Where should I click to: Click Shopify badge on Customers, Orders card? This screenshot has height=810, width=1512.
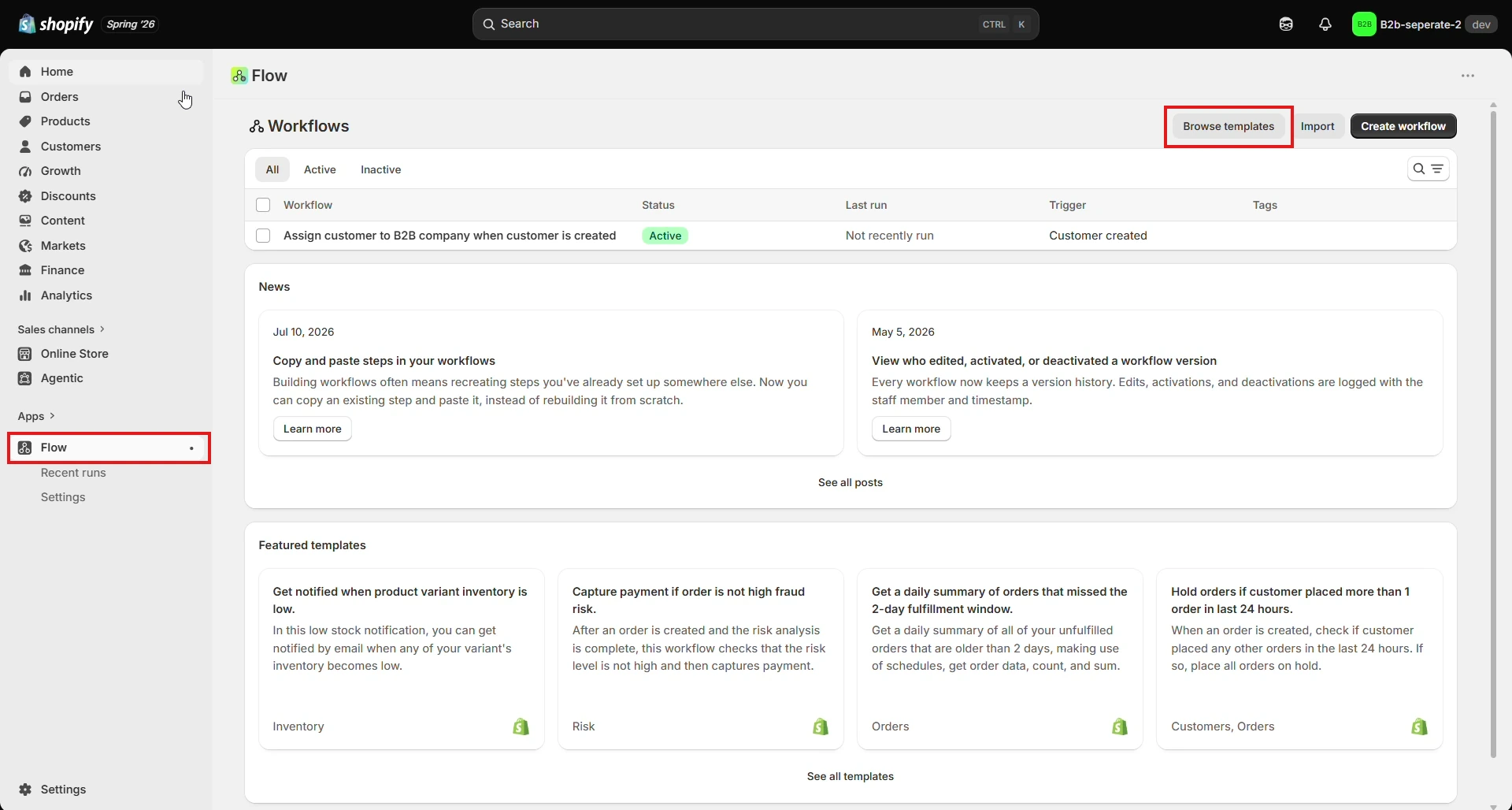point(1419,726)
